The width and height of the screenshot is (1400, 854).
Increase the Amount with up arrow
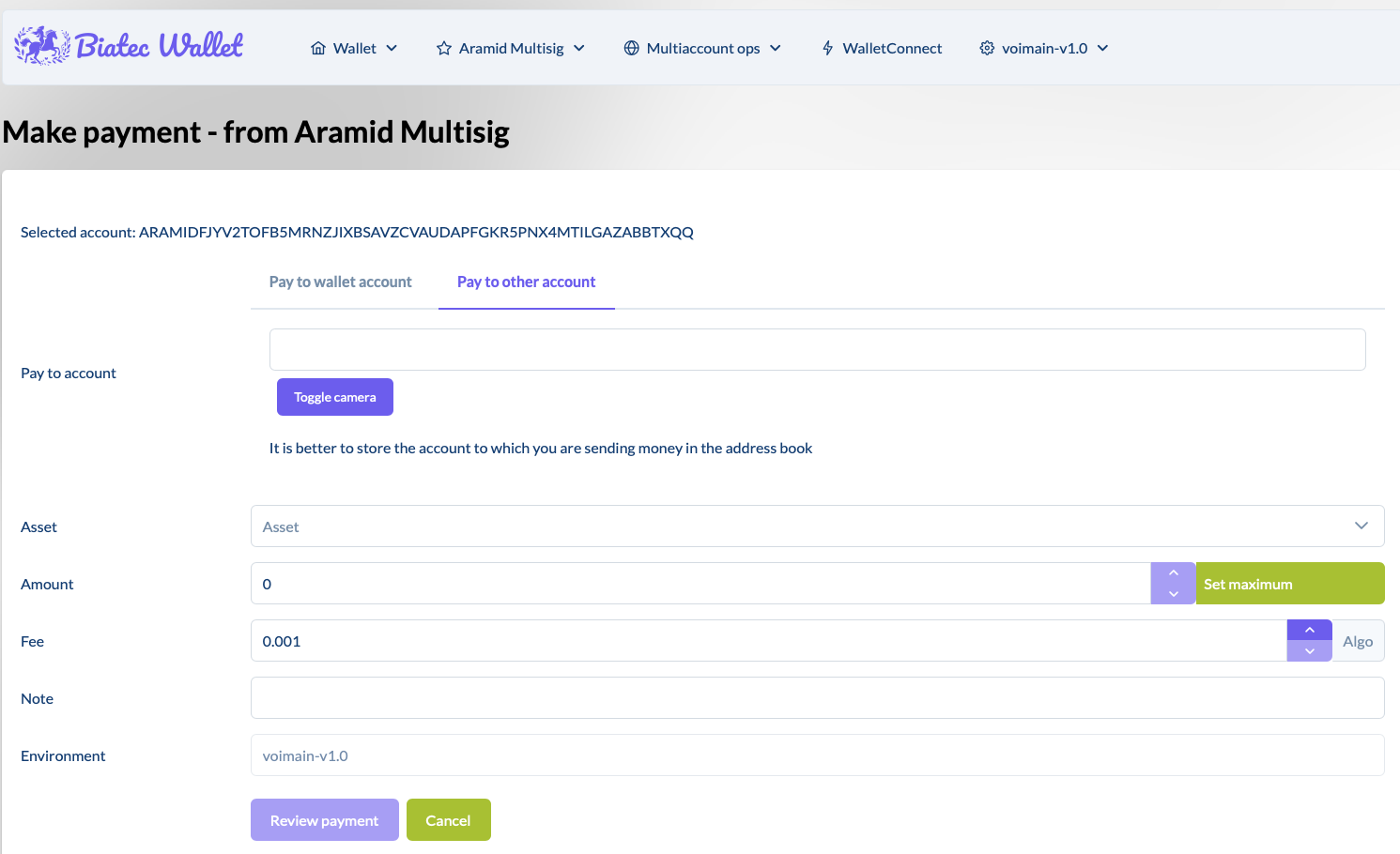[1173, 573]
